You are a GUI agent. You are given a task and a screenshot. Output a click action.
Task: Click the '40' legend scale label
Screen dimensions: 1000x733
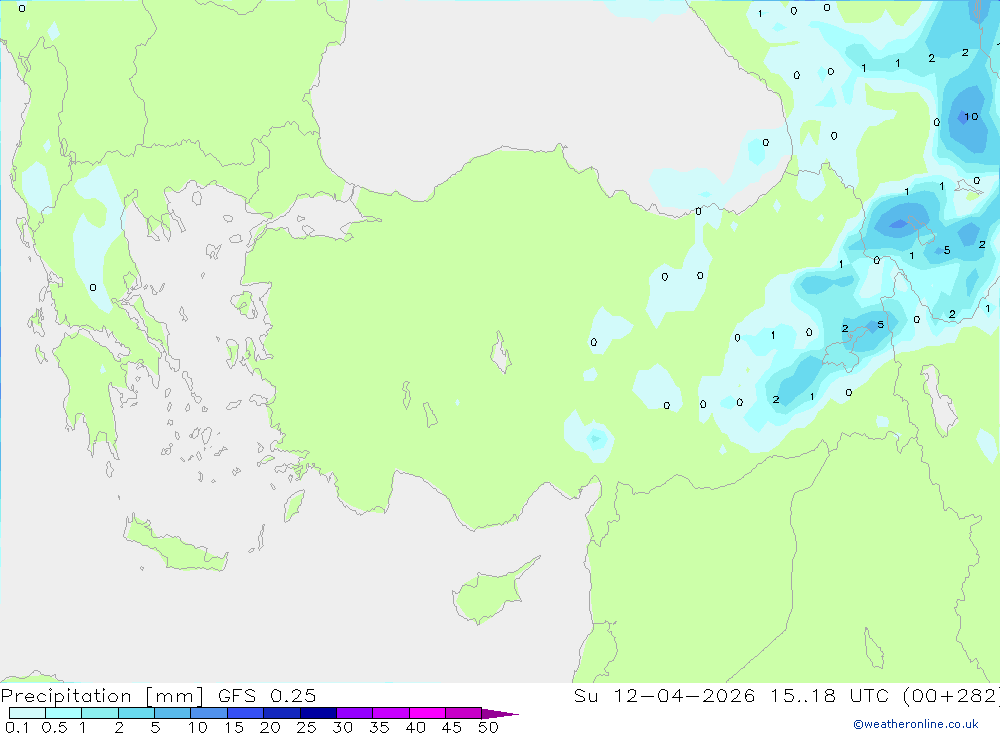click(415, 727)
